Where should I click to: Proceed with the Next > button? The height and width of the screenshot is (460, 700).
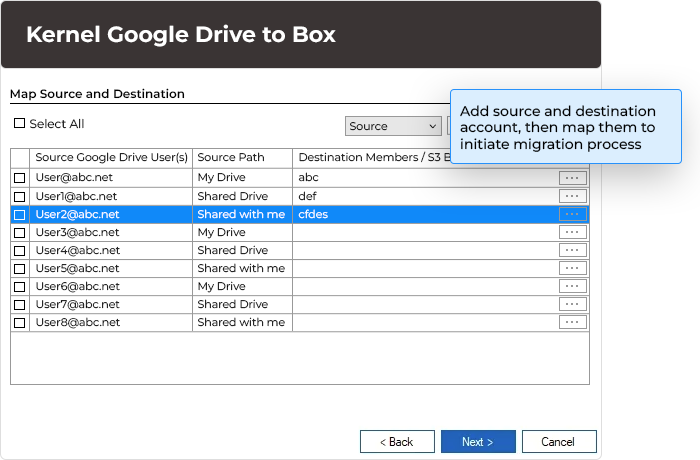pos(478,442)
